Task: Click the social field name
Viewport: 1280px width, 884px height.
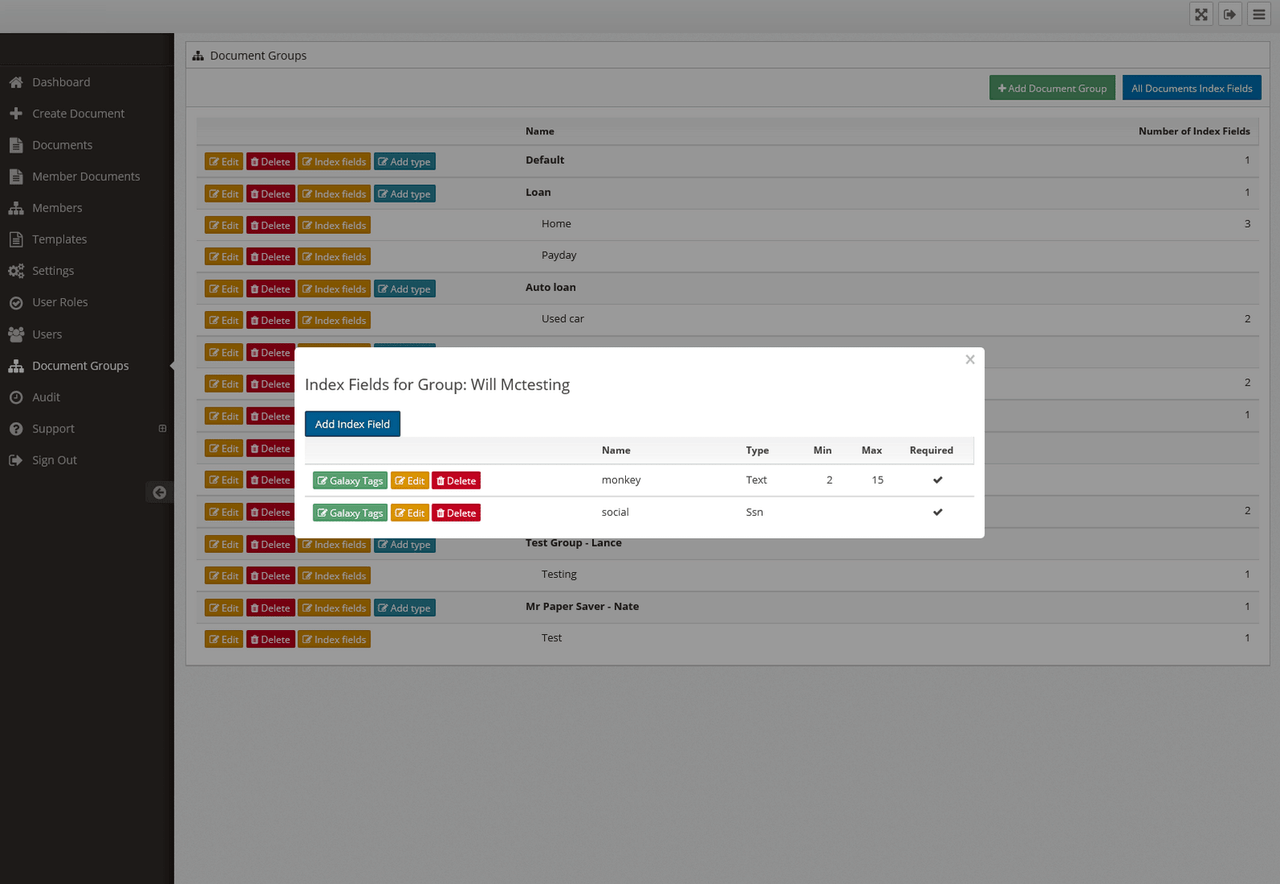Action: tap(615, 512)
